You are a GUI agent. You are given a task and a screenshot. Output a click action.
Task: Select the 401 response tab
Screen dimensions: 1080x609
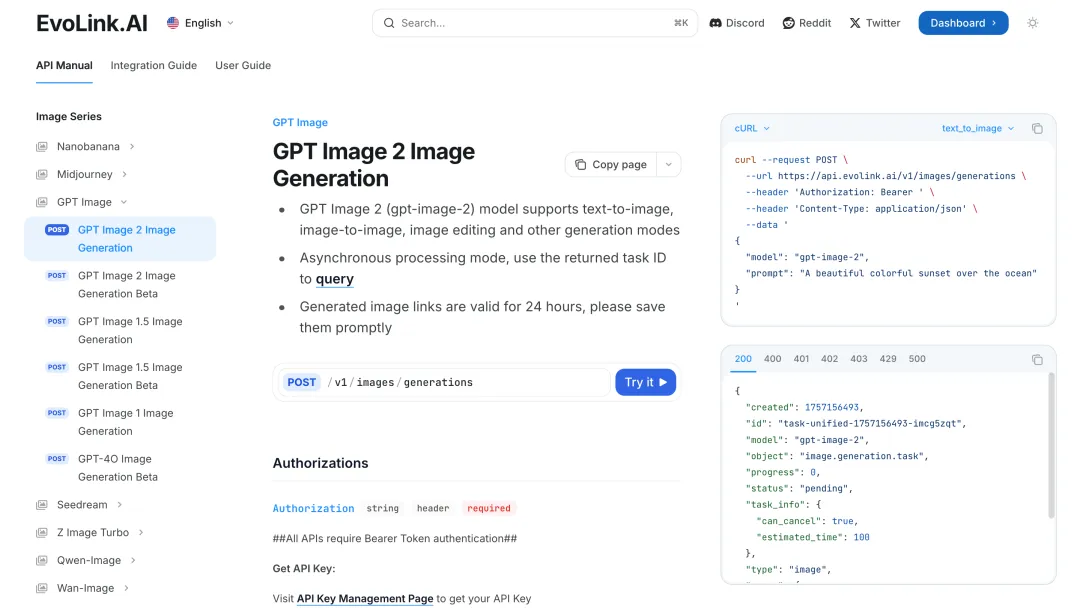(x=801, y=359)
